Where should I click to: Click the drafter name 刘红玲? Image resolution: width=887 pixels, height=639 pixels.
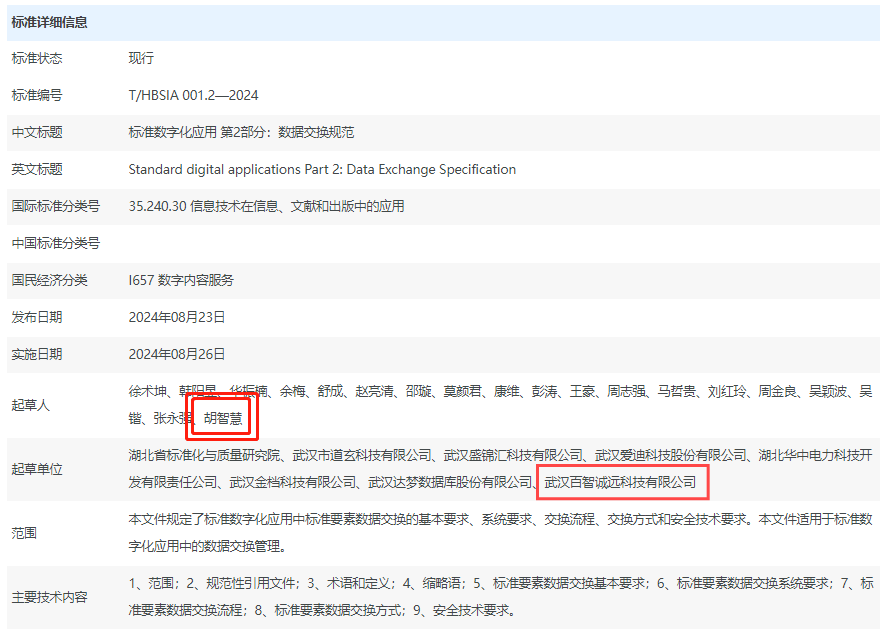(x=727, y=392)
